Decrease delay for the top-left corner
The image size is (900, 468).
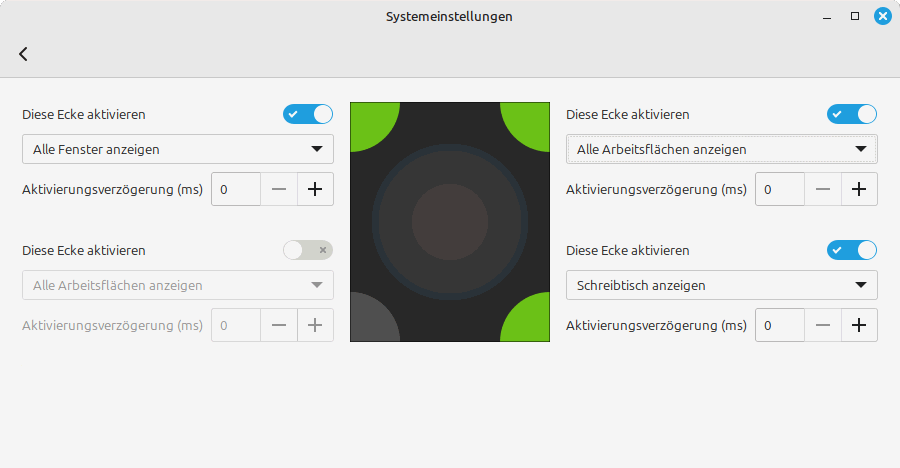pos(279,189)
